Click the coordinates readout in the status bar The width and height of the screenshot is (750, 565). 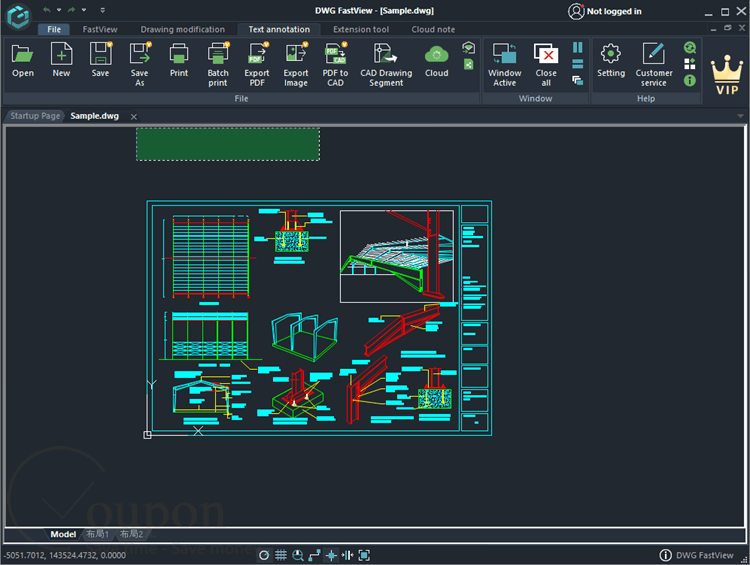point(66,555)
